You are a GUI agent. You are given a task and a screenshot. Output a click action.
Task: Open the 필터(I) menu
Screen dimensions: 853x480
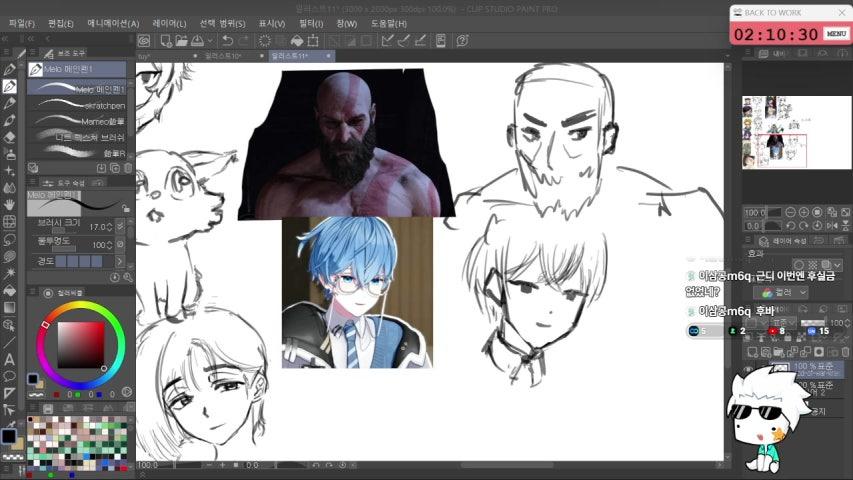pos(311,23)
